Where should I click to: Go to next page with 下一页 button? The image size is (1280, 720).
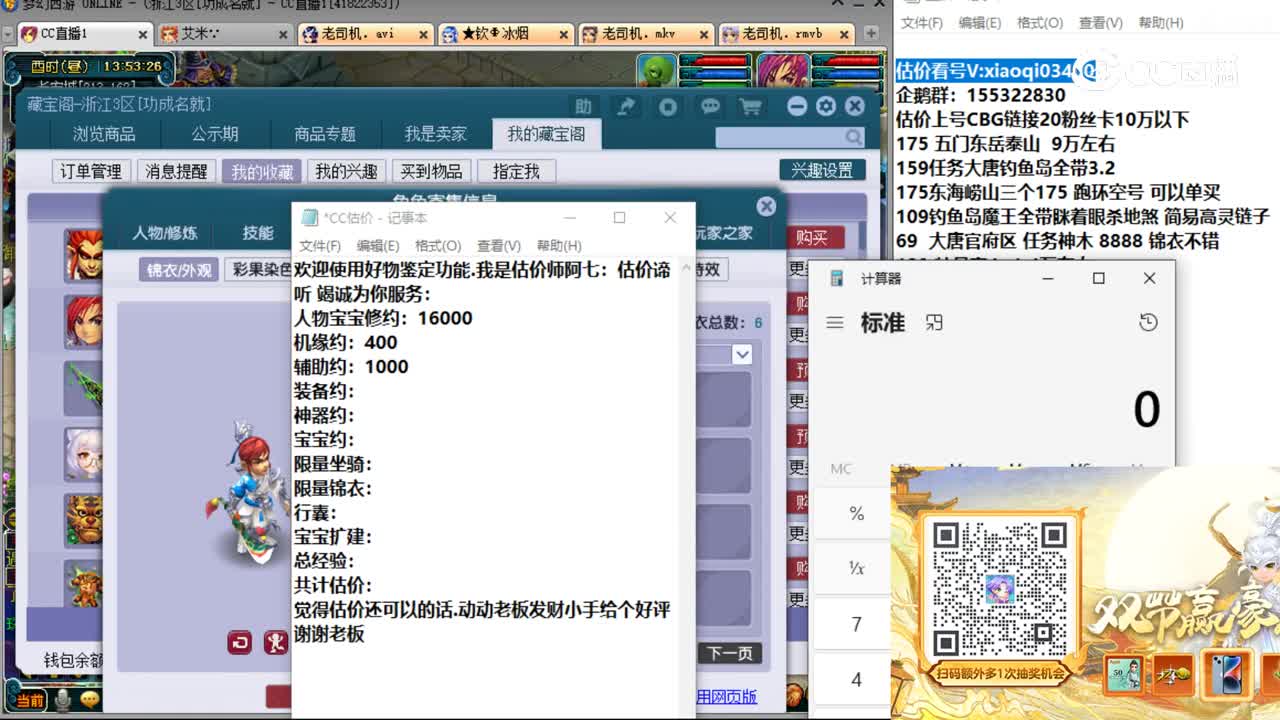click(730, 653)
